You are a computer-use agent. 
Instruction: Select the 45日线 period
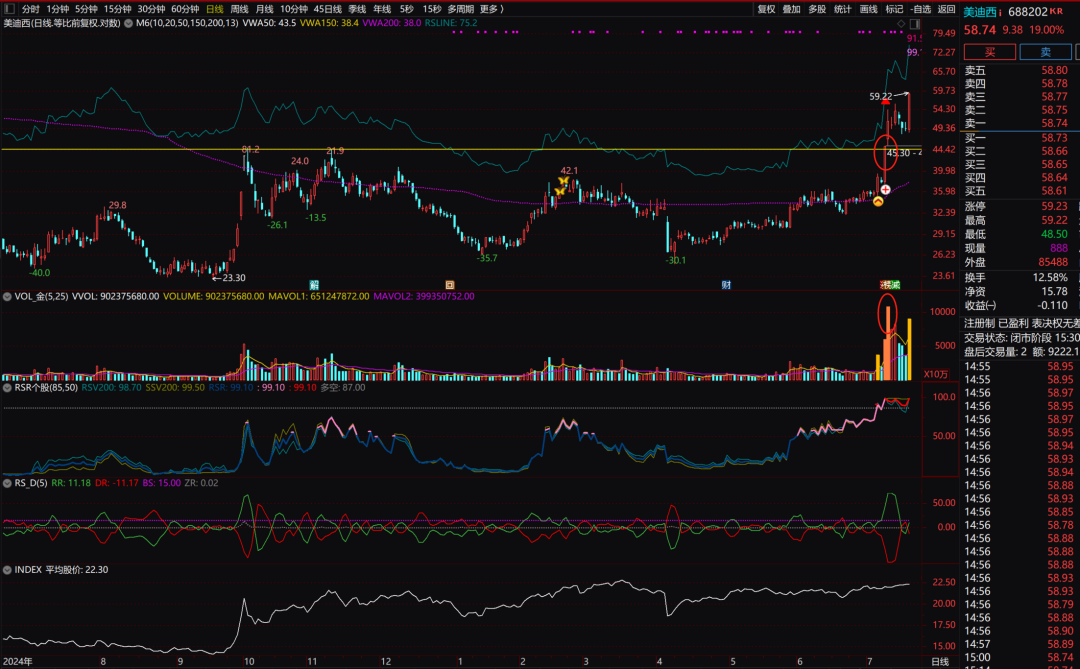click(x=327, y=9)
